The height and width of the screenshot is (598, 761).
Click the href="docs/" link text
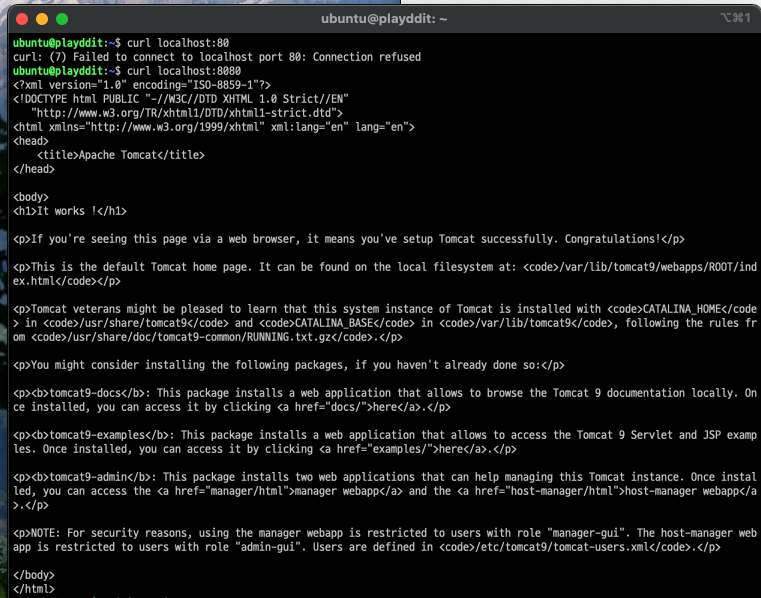tap(331, 407)
